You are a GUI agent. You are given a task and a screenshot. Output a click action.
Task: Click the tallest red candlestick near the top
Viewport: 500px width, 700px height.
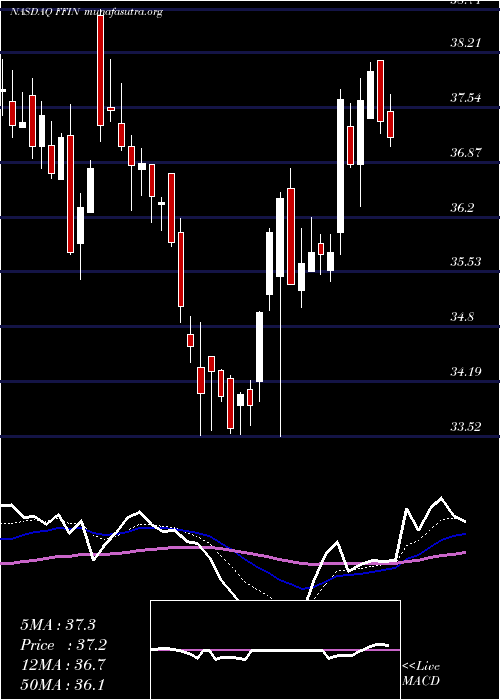click(100, 71)
